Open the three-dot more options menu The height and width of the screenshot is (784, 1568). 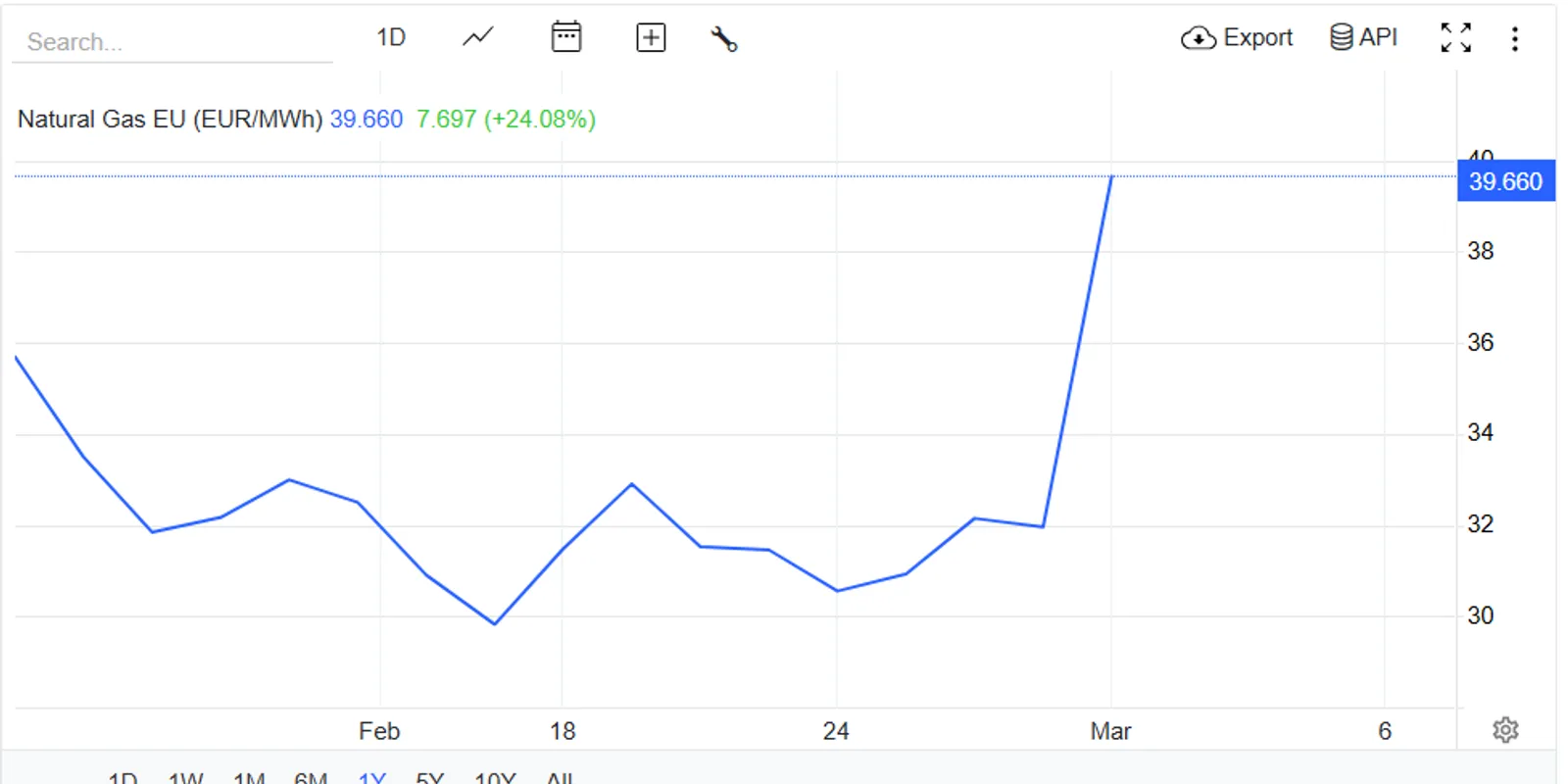tap(1515, 39)
